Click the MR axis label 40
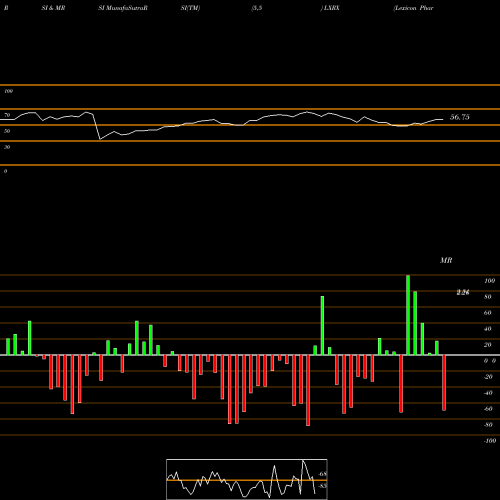The image size is (500, 500). 488,329
